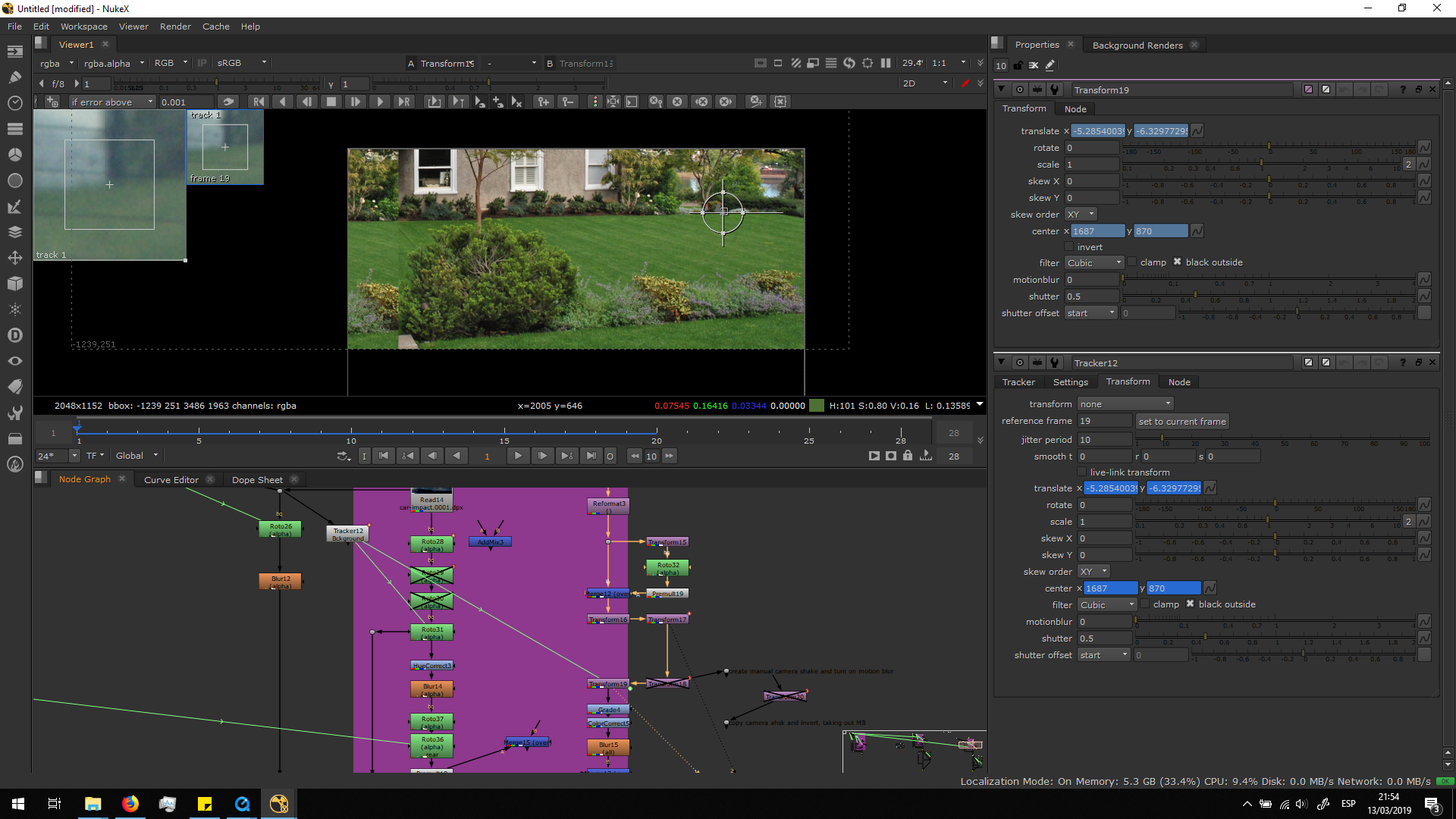Open Firefox from the Windows taskbar
The image size is (1456, 819).
[130, 804]
